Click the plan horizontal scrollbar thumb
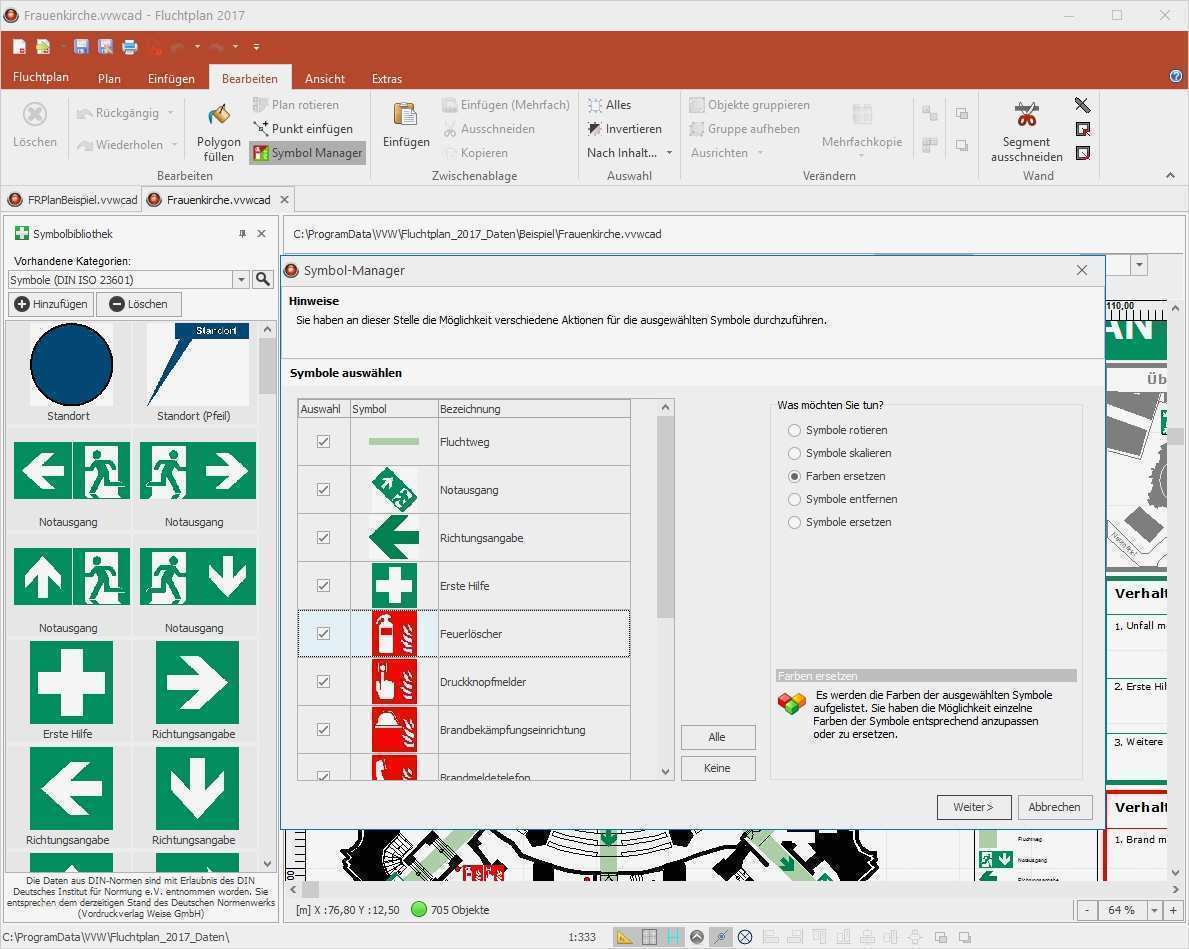The height and width of the screenshot is (949, 1189). 311,889
